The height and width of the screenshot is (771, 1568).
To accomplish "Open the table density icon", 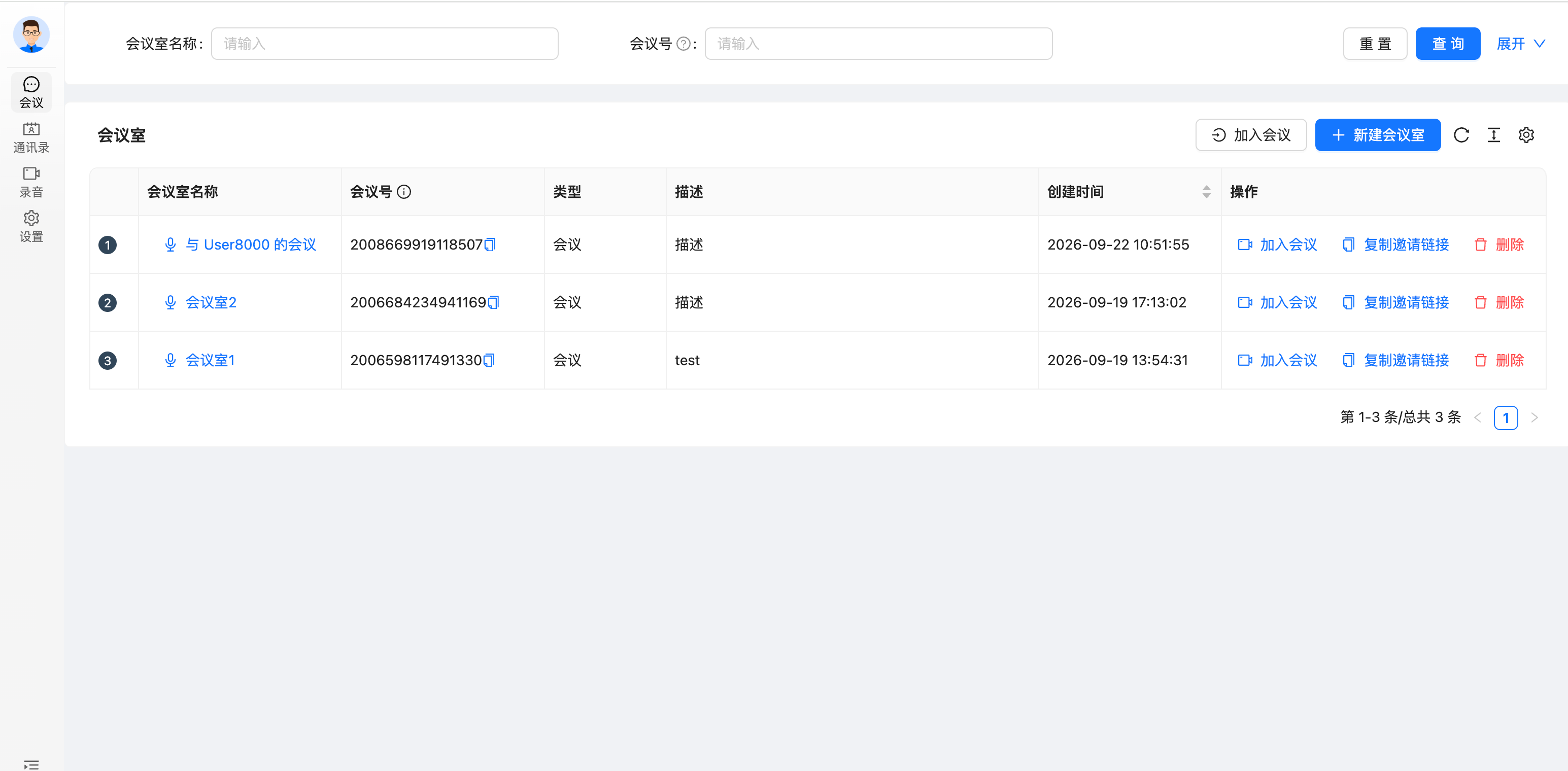I will click(1494, 135).
